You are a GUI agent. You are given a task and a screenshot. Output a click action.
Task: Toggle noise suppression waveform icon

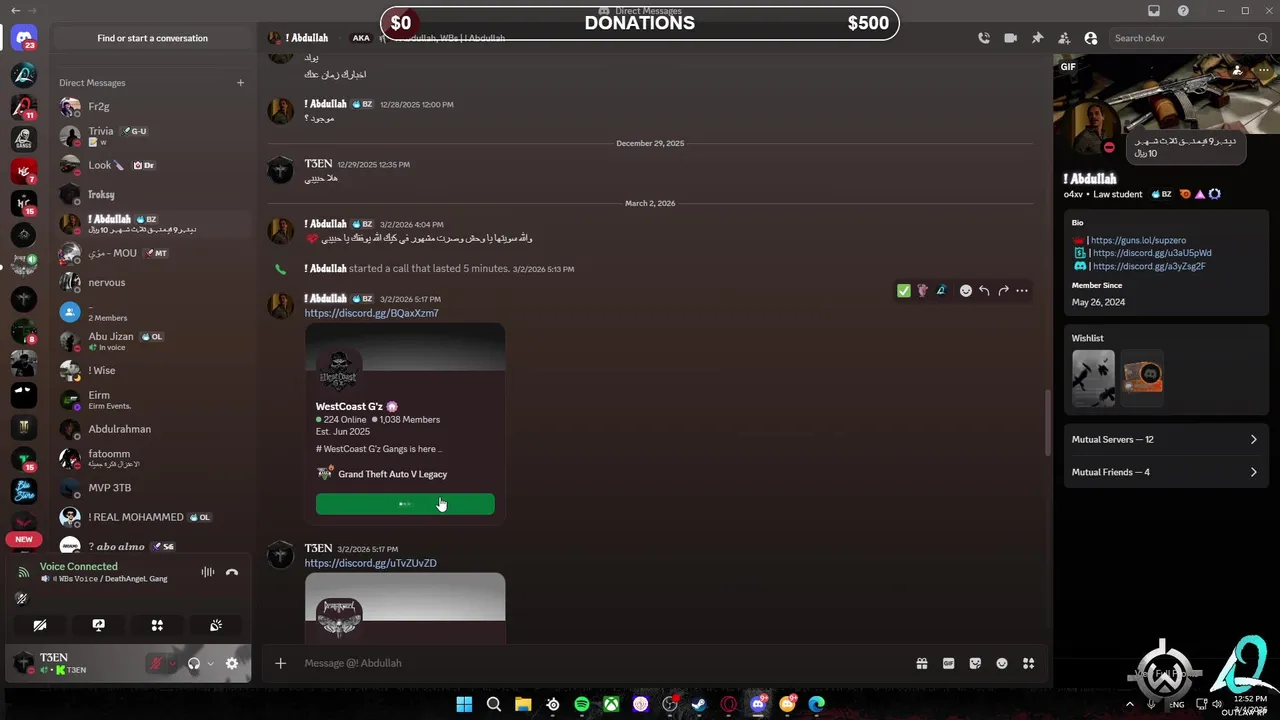(x=208, y=573)
